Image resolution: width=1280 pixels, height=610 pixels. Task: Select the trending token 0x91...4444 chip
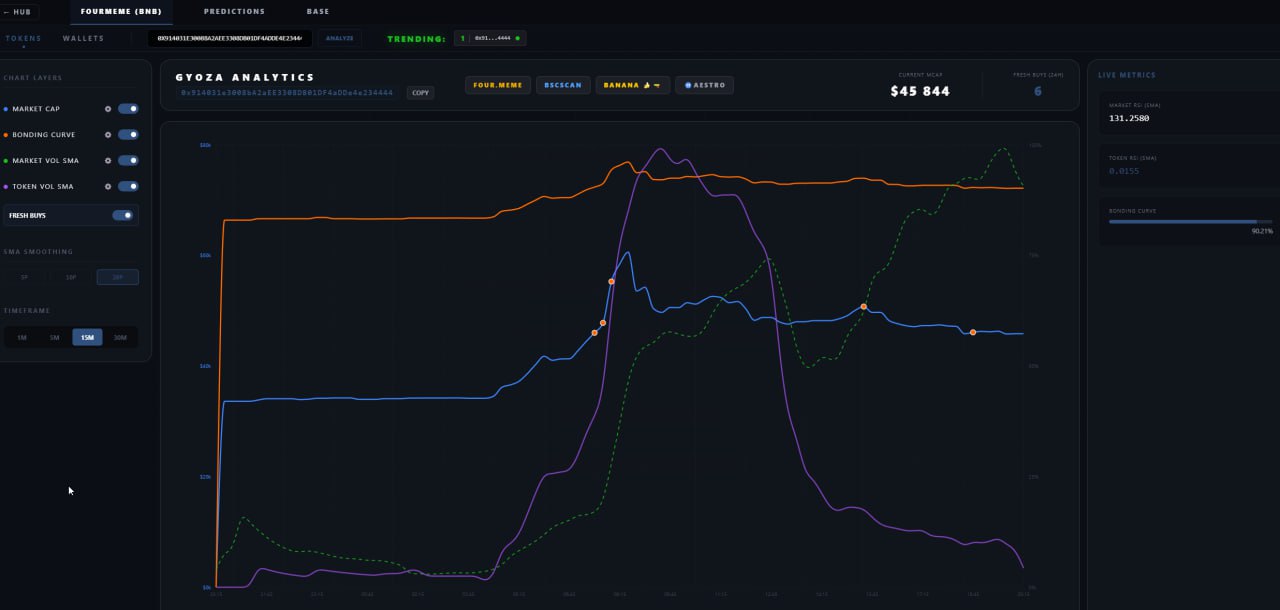[x=490, y=38]
